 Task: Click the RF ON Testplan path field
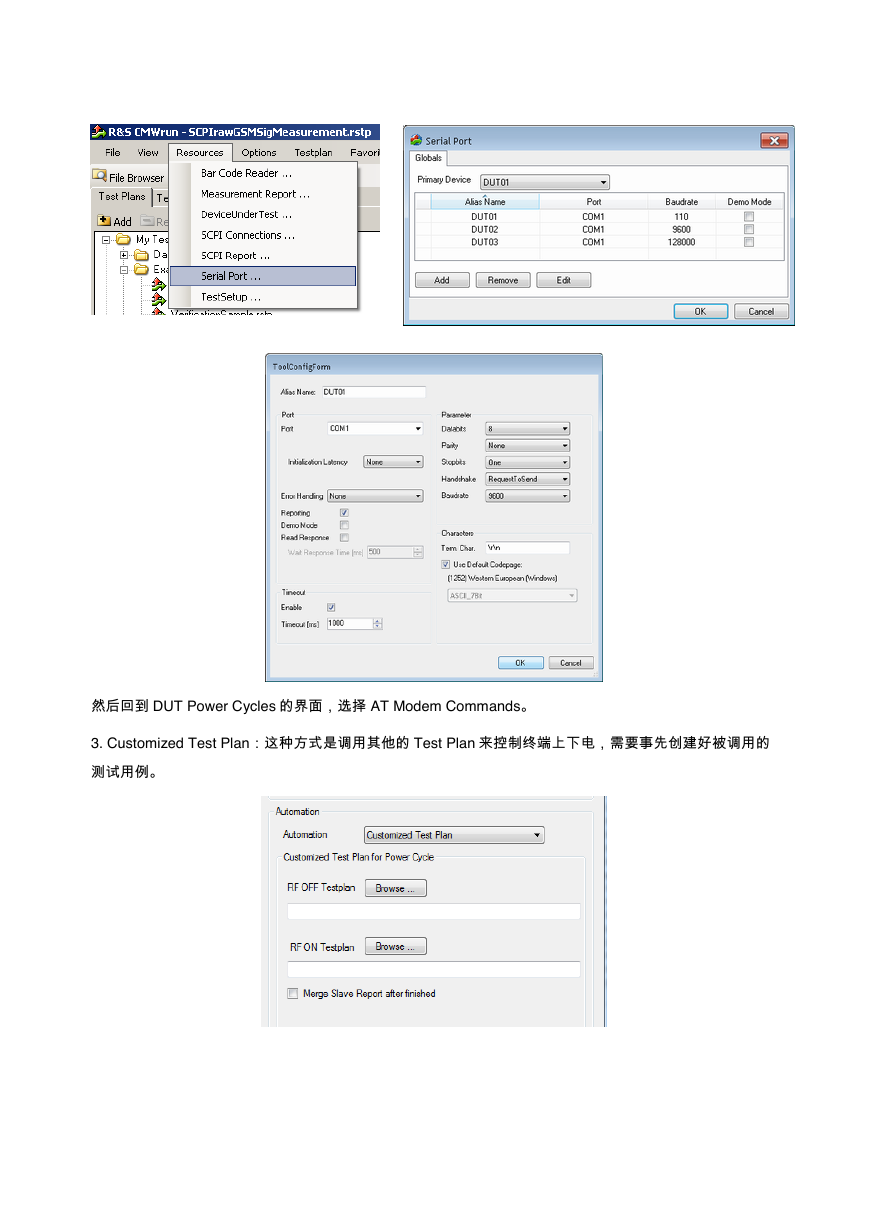coord(434,969)
